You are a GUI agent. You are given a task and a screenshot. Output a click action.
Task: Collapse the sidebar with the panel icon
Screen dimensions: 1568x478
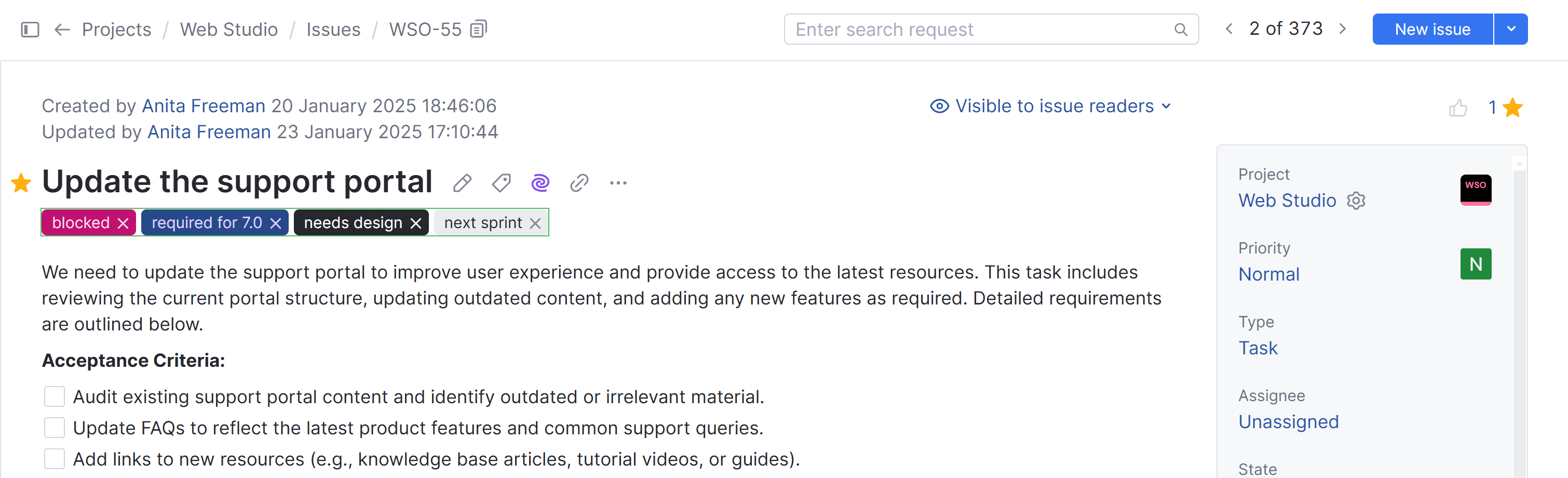(x=30, y=29)
